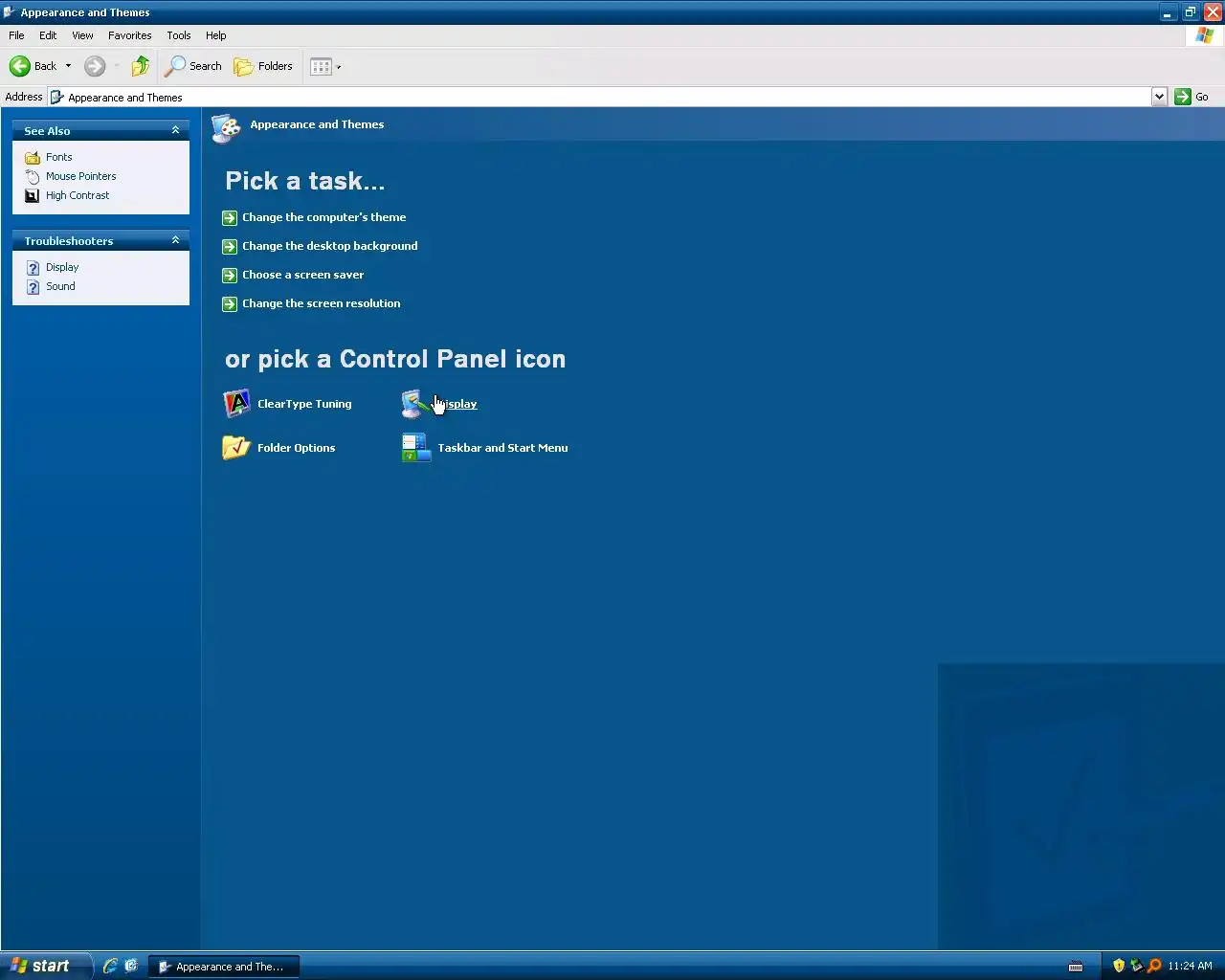
Task: Collapse the See Also panel
Action: 175,130
